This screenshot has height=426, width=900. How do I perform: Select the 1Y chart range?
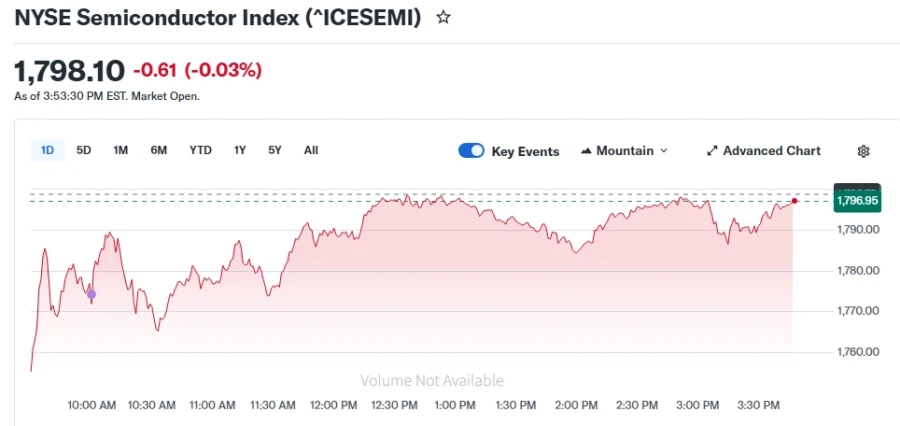240,150
